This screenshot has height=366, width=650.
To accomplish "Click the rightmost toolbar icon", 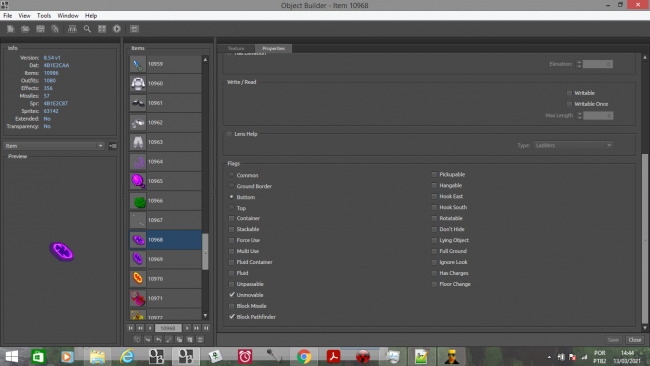I will pos(134,29).
